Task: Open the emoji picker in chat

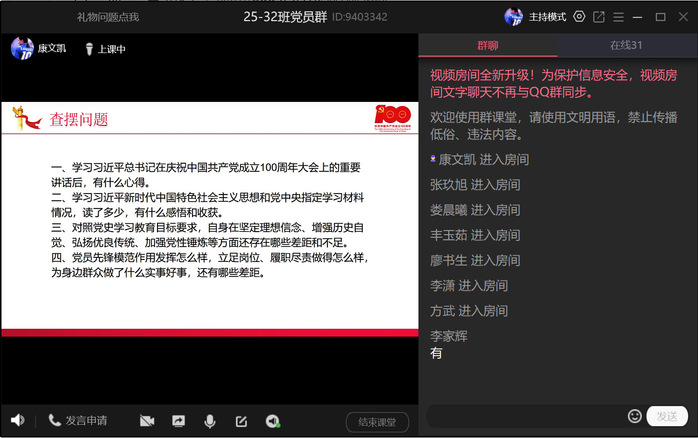Action: [x=634, y=416]
